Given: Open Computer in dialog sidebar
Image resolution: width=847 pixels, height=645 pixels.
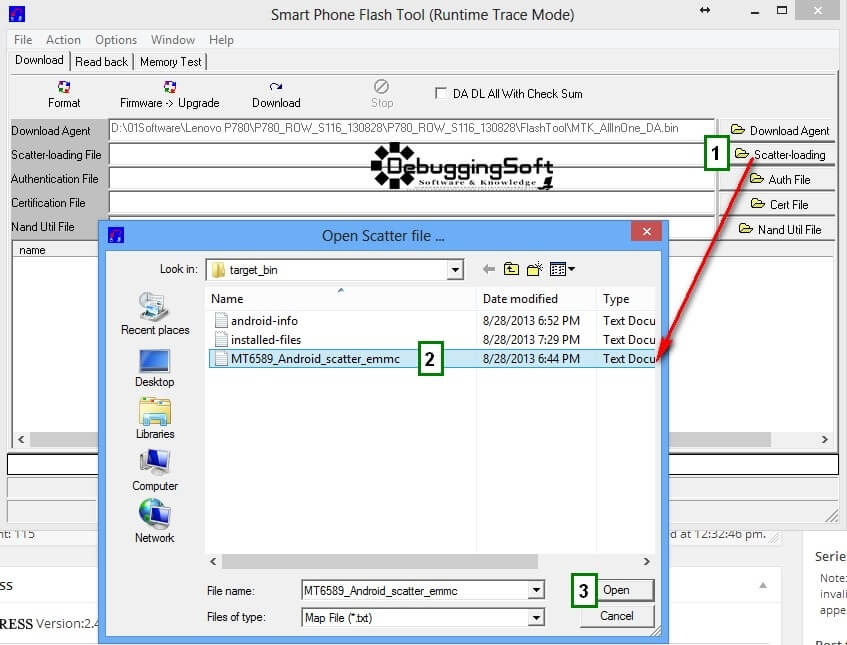Looking at the screenshot, I should coord(155,471).
